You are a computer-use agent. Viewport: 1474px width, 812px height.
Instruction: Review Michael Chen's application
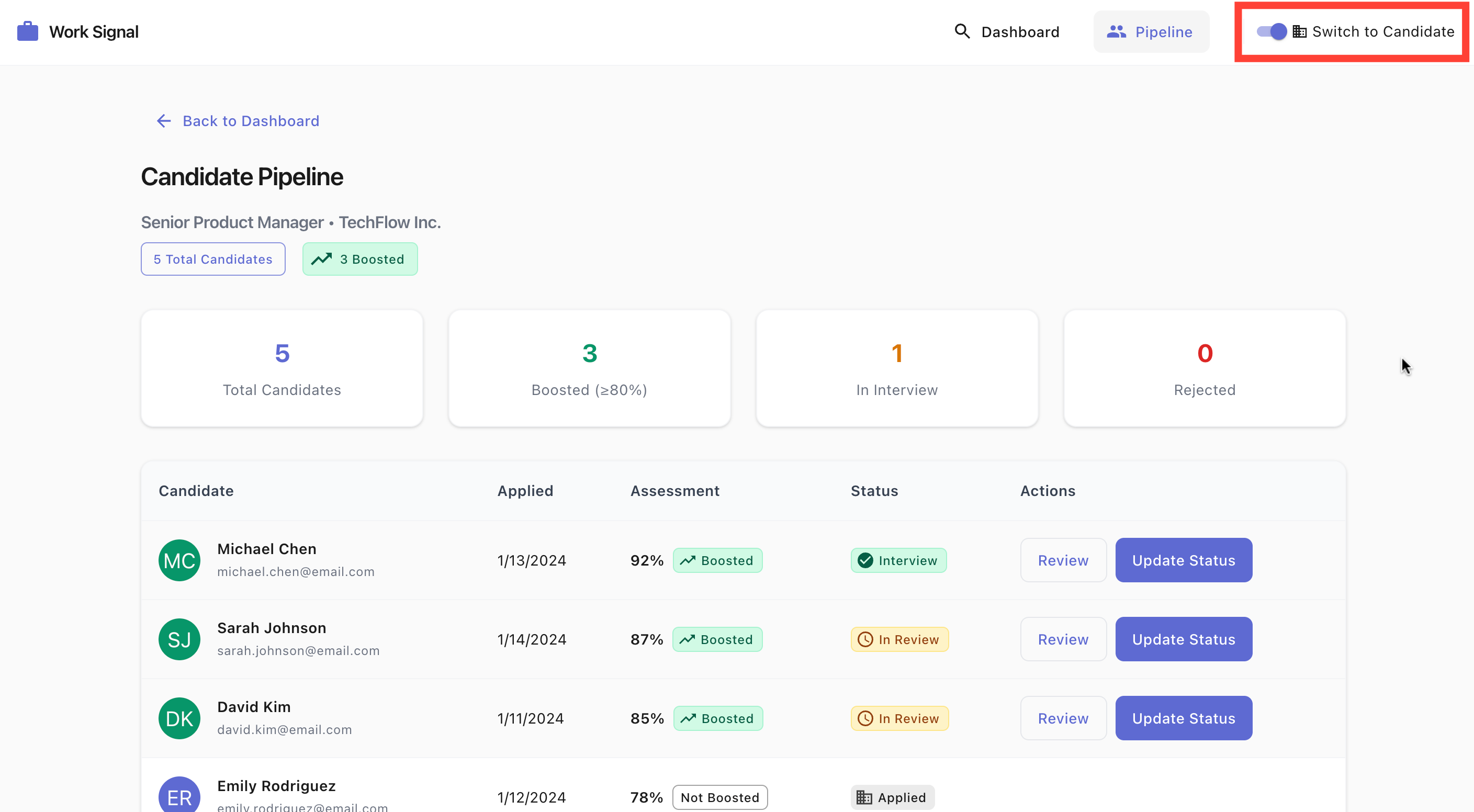[x=1063, y=560]
